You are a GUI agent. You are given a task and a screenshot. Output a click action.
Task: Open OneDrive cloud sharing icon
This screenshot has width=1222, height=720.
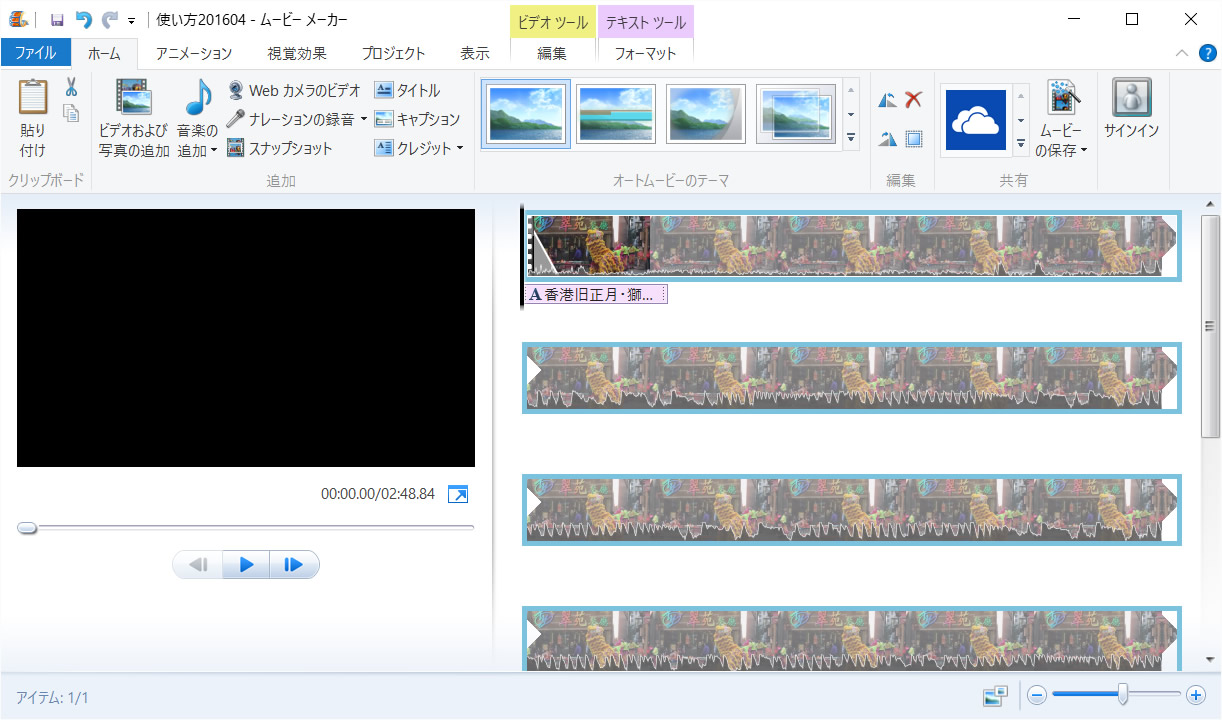(x=975, y=119)
